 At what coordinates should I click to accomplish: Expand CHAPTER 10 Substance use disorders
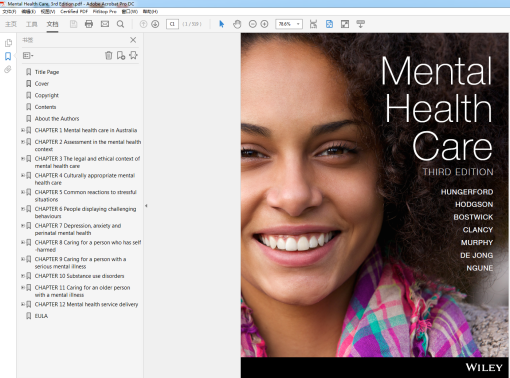point(23,276)
